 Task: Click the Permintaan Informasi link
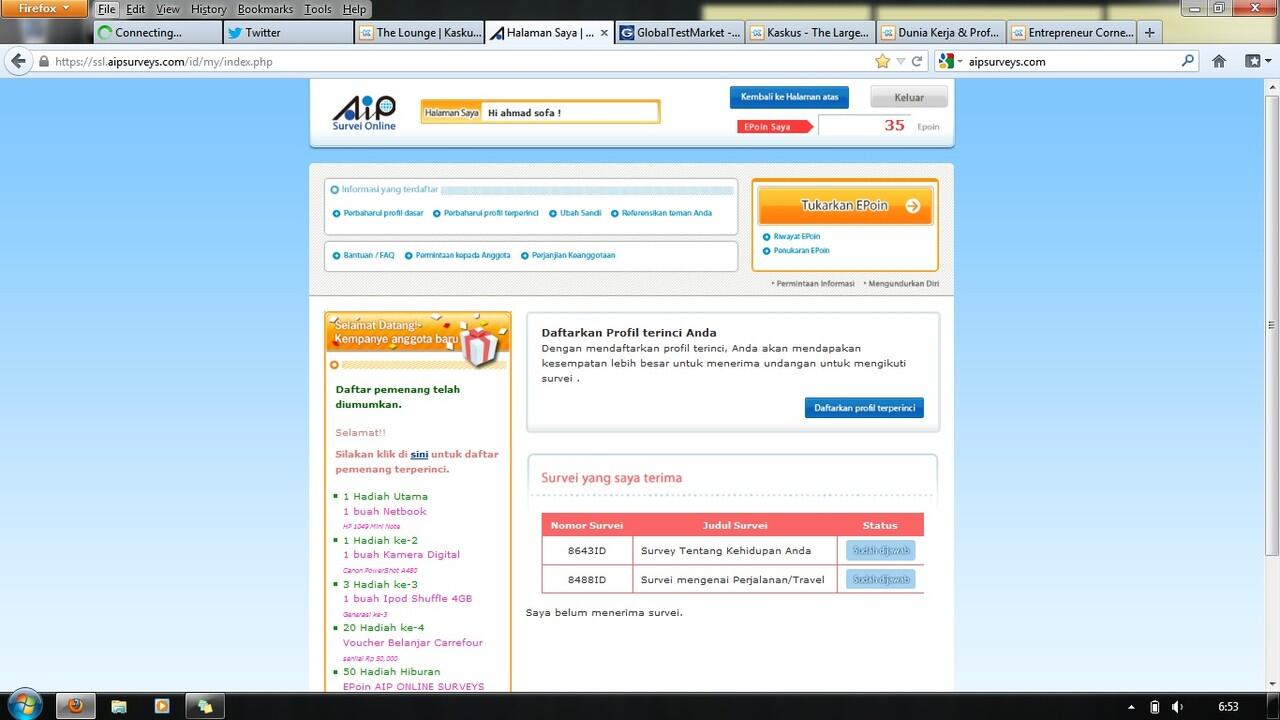tap(815, 283)
